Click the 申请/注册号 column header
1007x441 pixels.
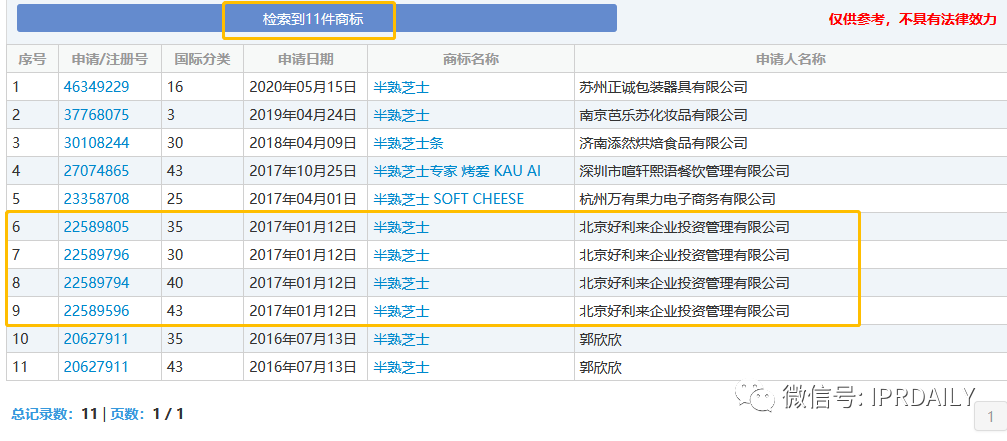tap(110, 60)
